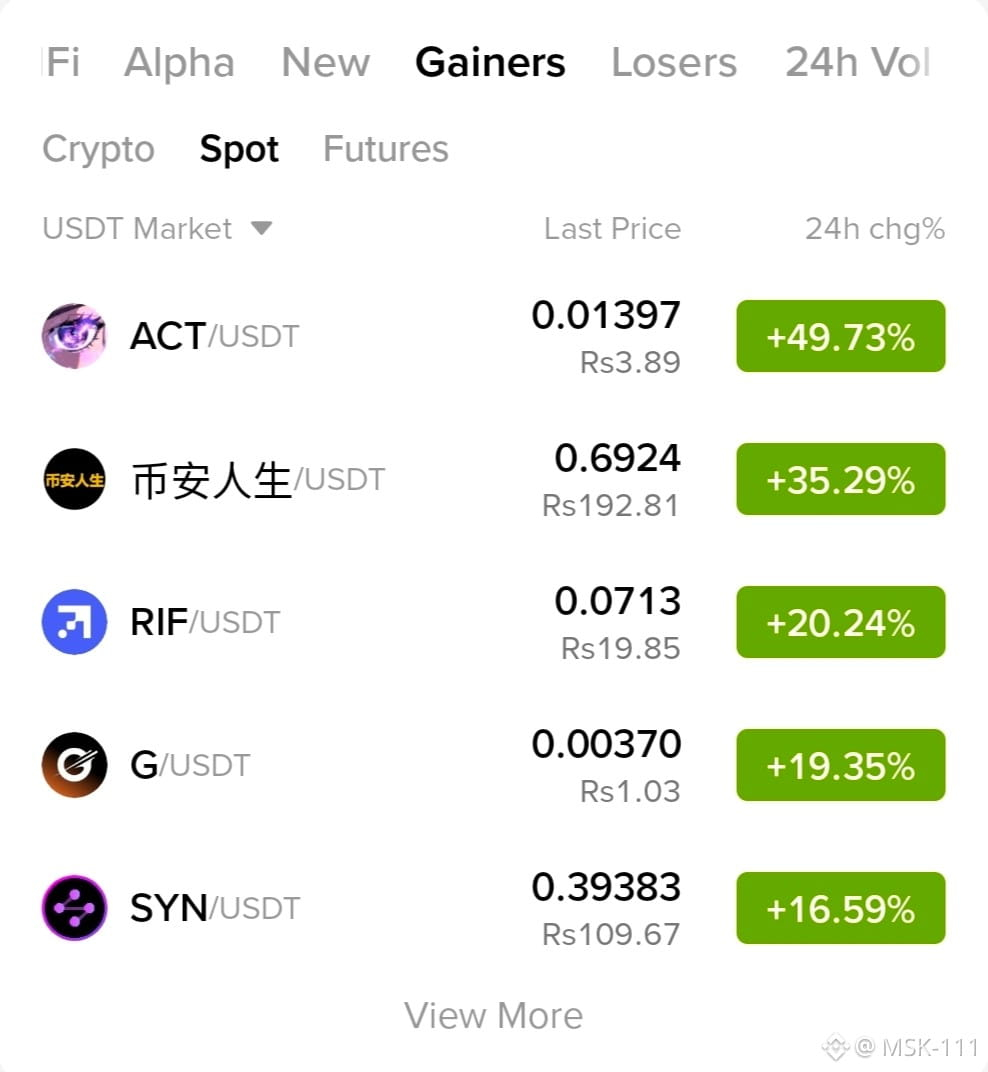Select the Crypto sub-tab

pos(98,150)
